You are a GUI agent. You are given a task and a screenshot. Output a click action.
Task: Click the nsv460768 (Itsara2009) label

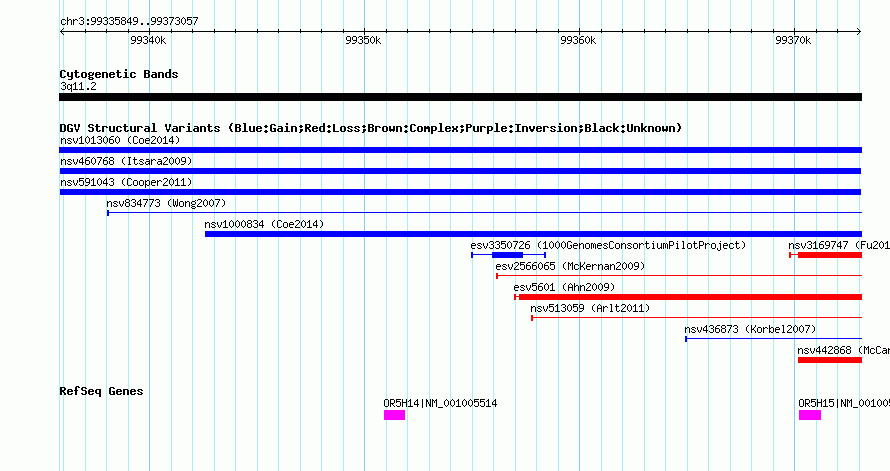(126, 161)
